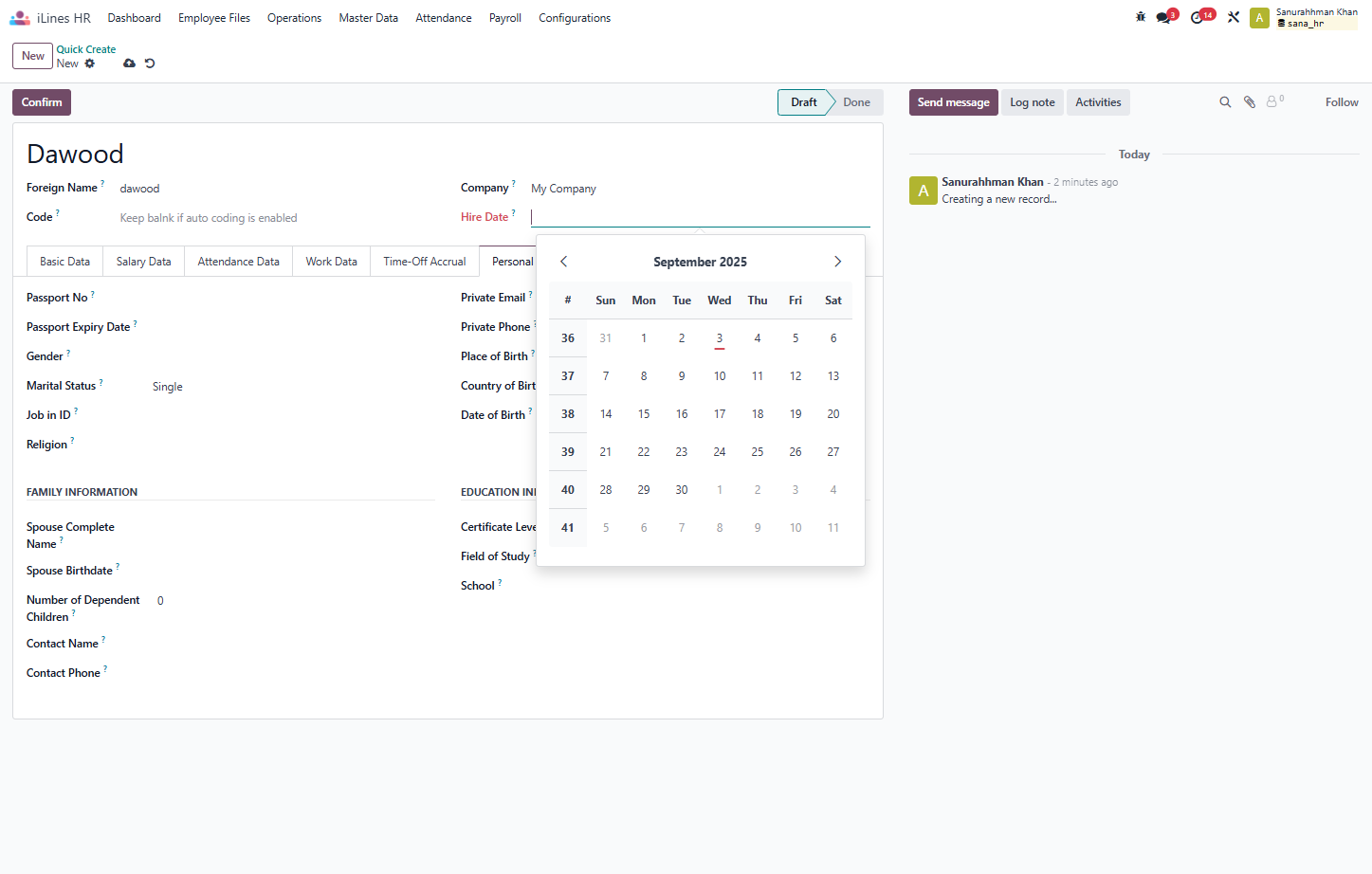Open the Activities button in chatter
This screenshot has width=1372, height=874.
click(x=1098, y=102)
